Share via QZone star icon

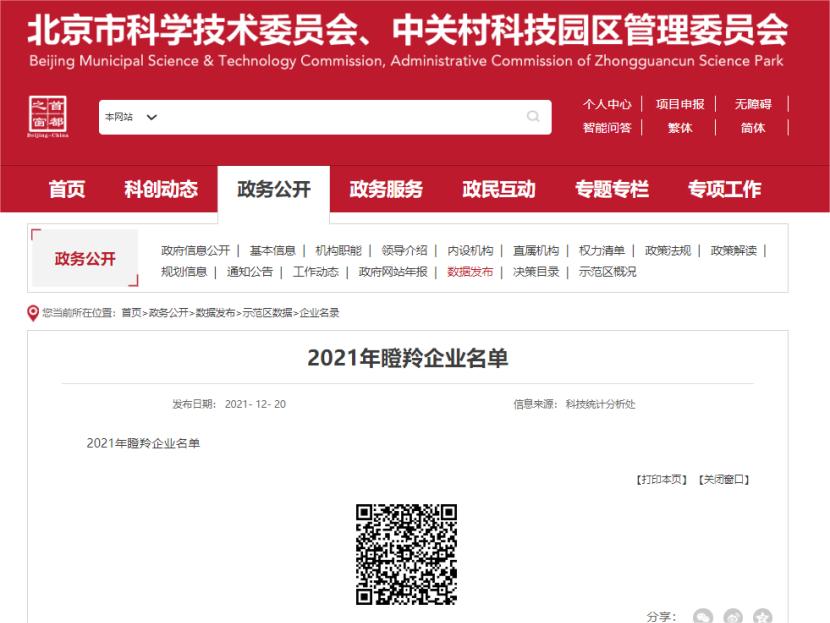763,617
